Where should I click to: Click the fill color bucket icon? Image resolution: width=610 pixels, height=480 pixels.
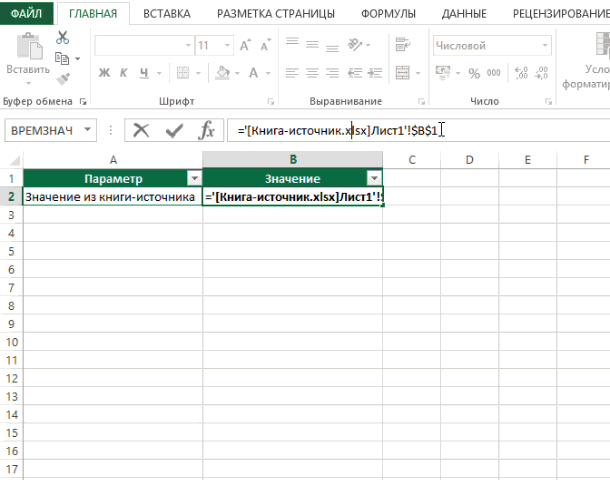223,73
